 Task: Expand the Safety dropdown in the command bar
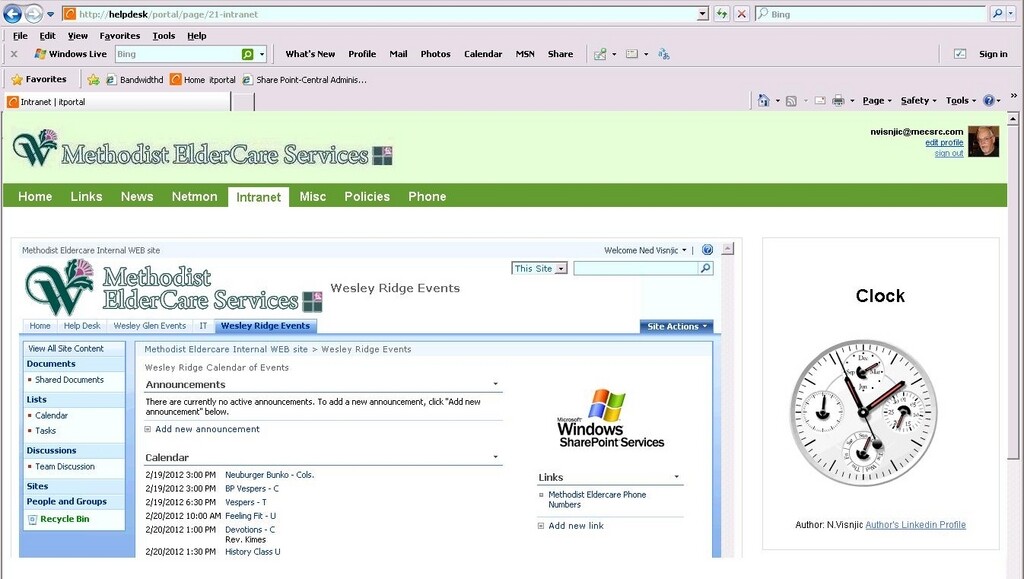click(916, 100)
